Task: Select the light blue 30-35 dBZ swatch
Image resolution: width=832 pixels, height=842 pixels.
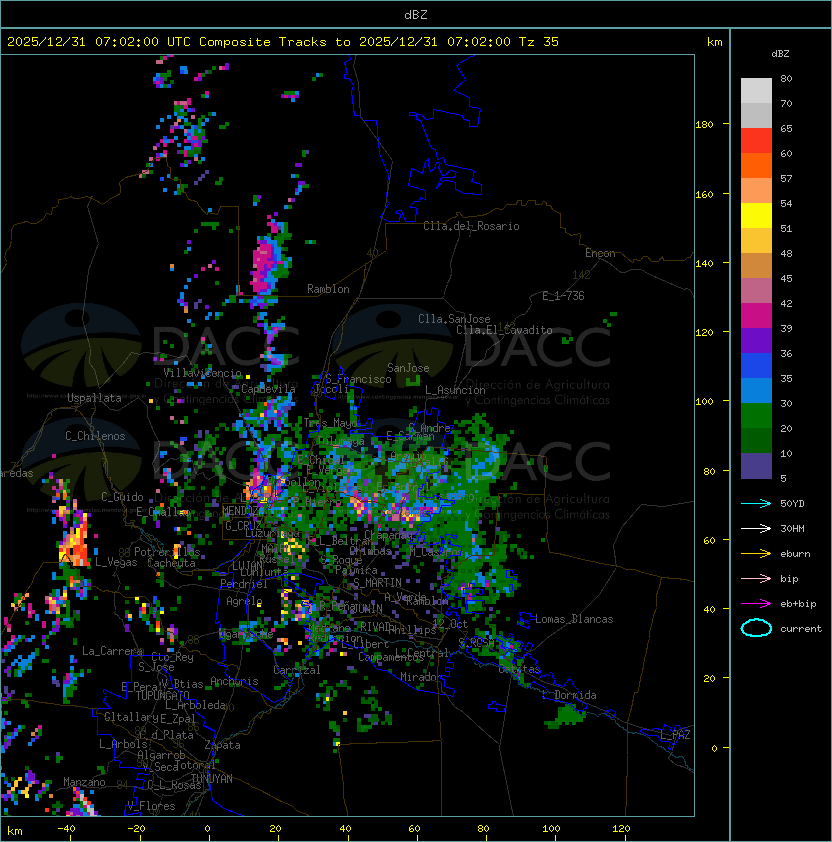Action: 756,391
